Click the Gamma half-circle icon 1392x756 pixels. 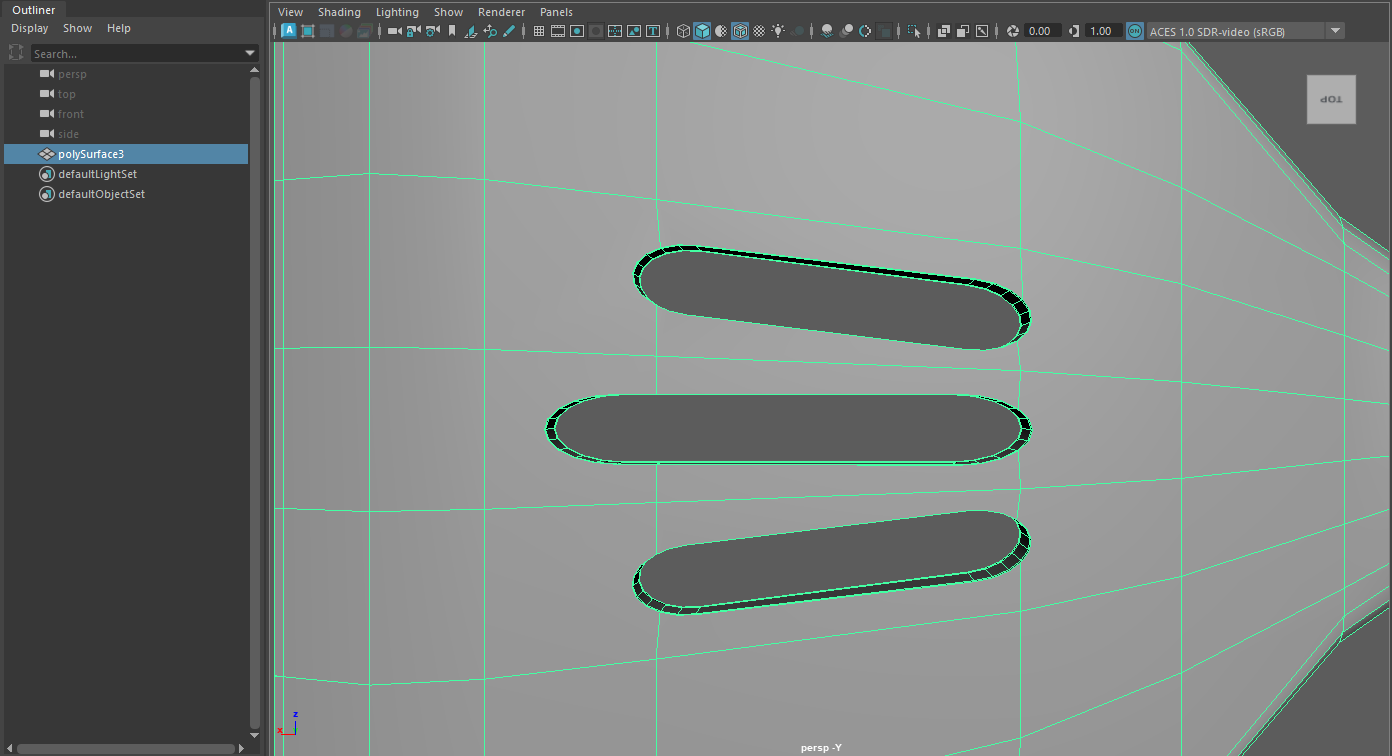(1073, 31)
